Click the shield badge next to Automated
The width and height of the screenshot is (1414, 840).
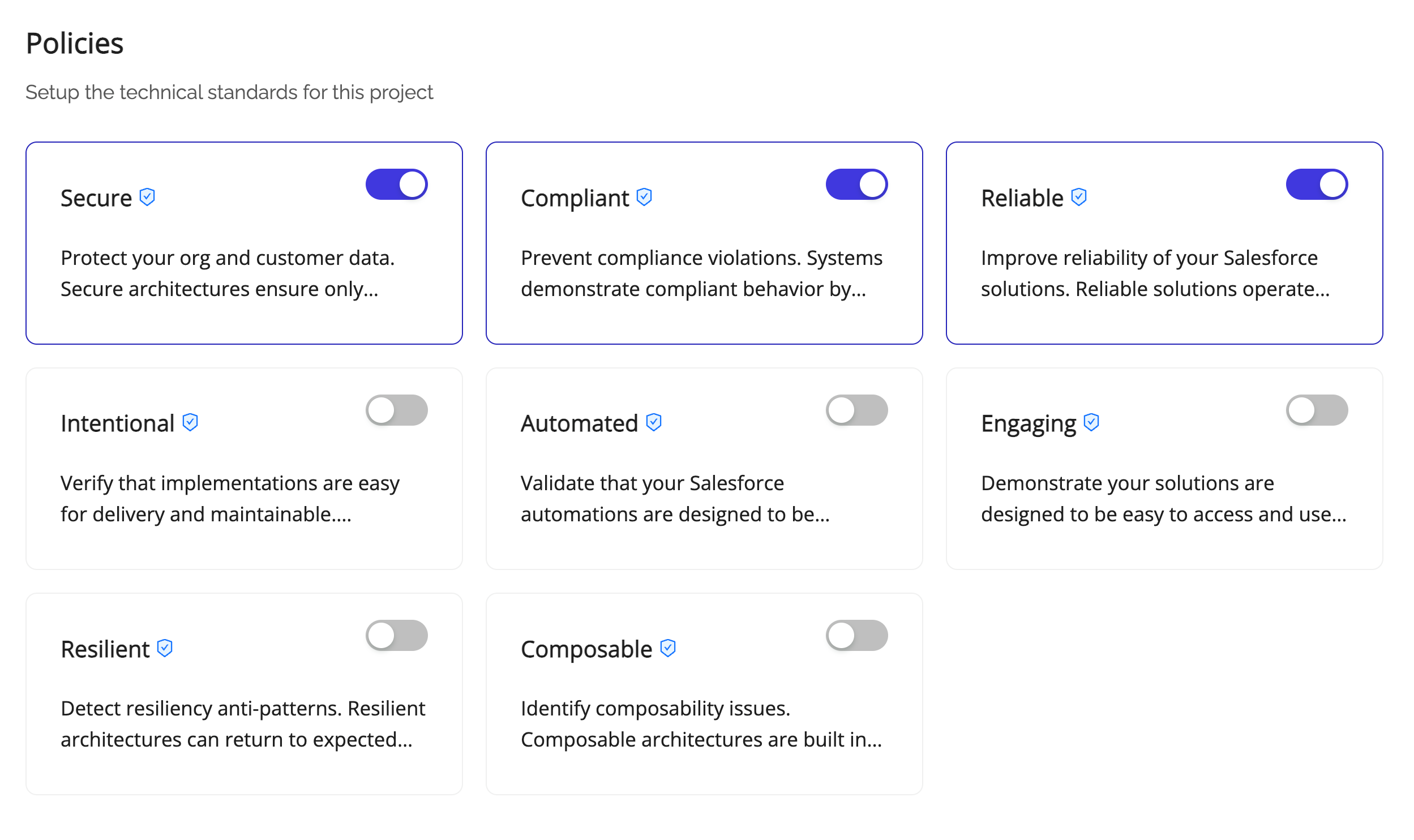pyautogui.click(x=654, y=422)
